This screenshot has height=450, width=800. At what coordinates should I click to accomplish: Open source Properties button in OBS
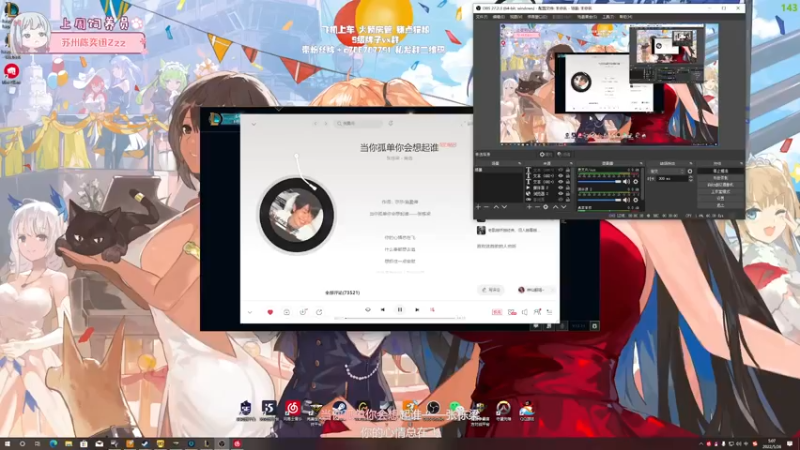coord(546,154)
